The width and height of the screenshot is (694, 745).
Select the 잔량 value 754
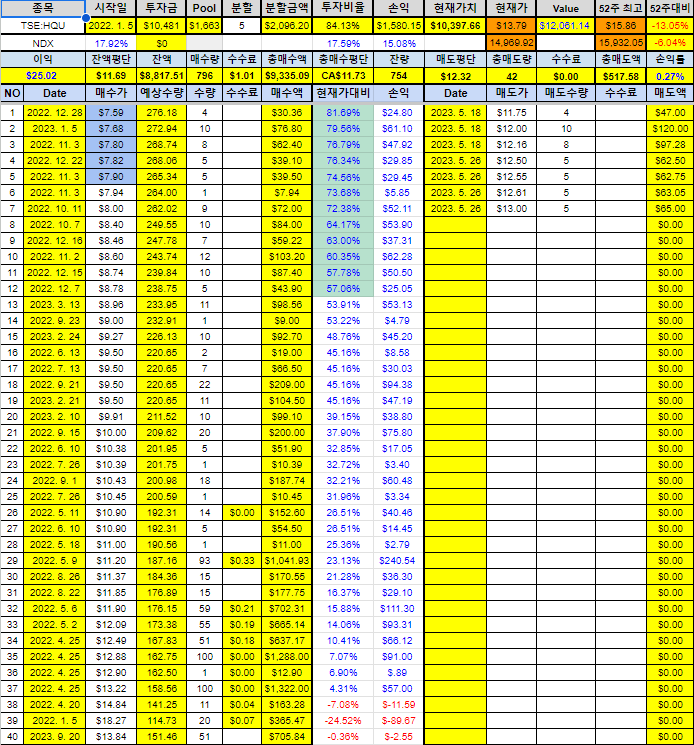point(399,76)
